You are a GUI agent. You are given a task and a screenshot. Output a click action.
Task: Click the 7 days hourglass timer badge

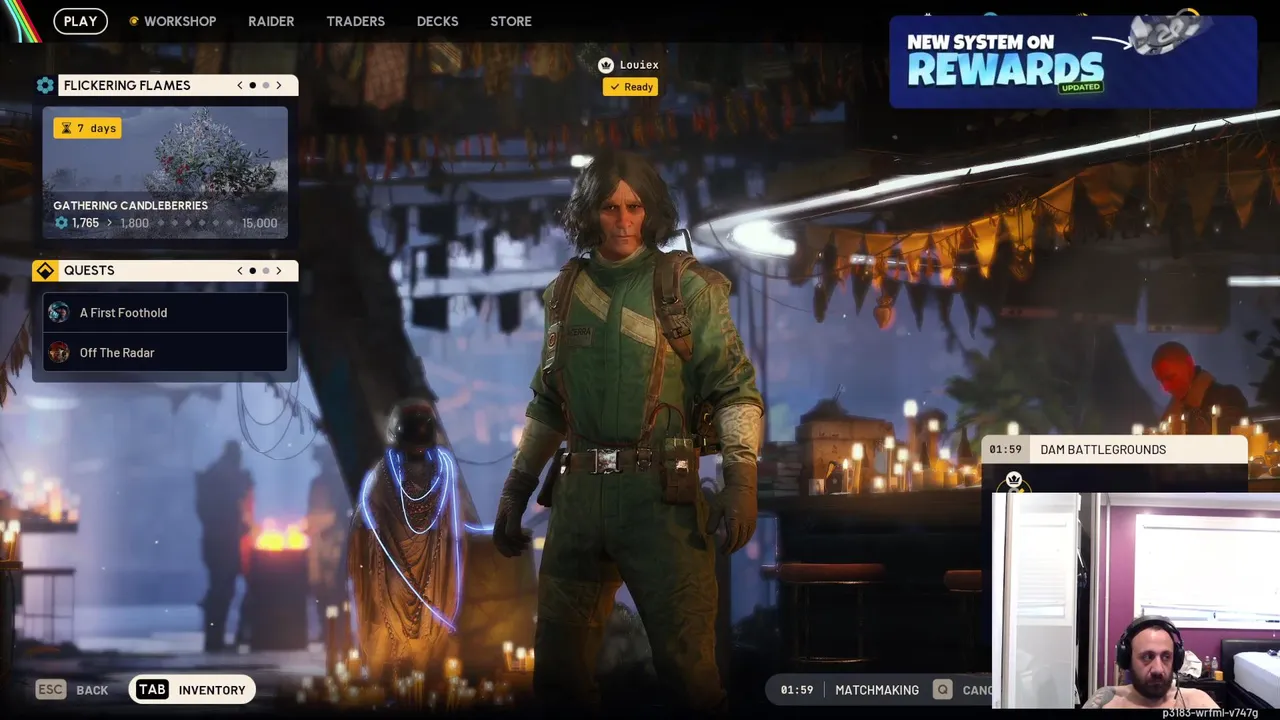click(x=87, y=128)
